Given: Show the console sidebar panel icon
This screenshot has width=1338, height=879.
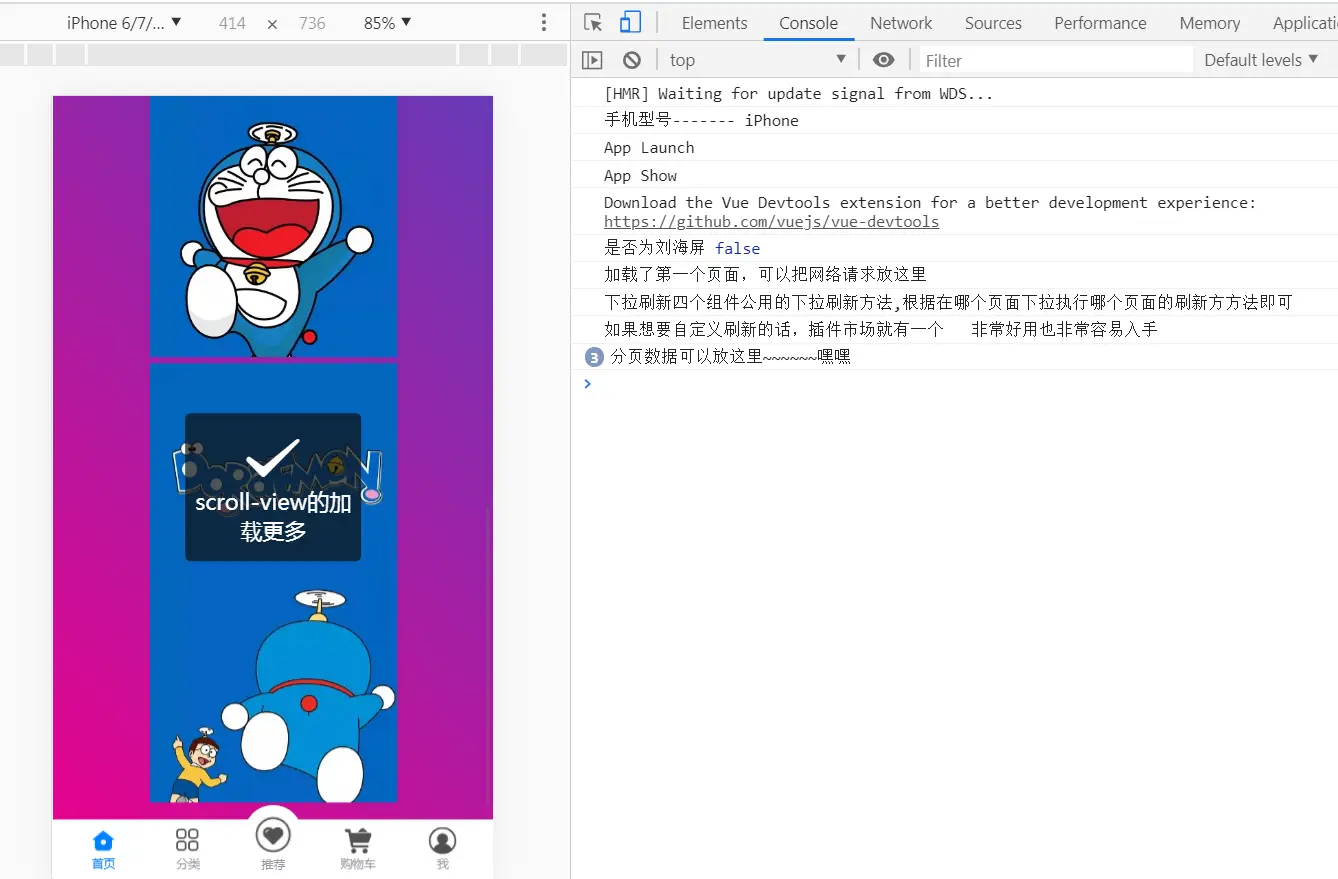Looking at the screenshot, I should point(593,60).
